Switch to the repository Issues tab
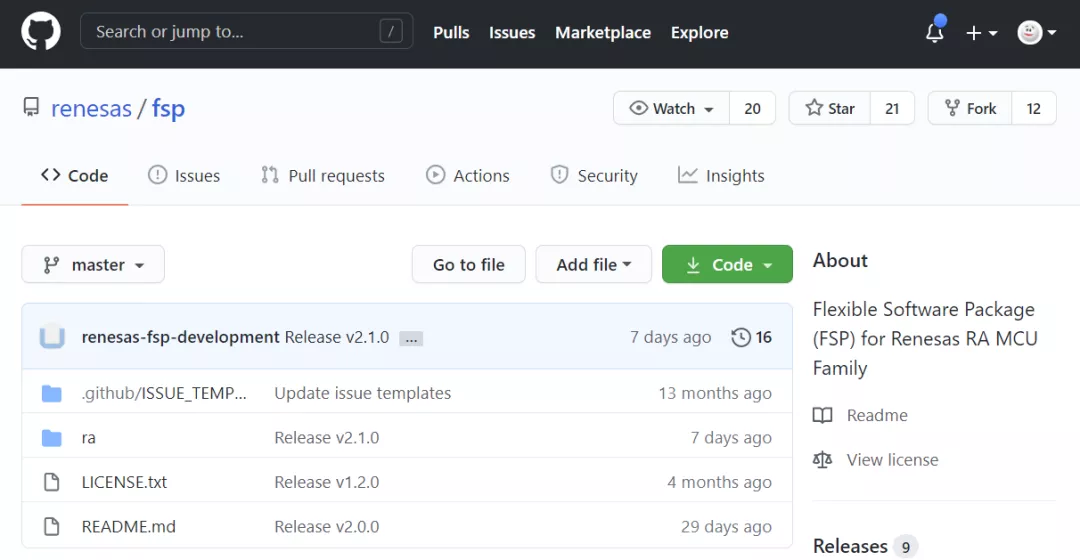The image size is (1080, 560). pos(184,176)
